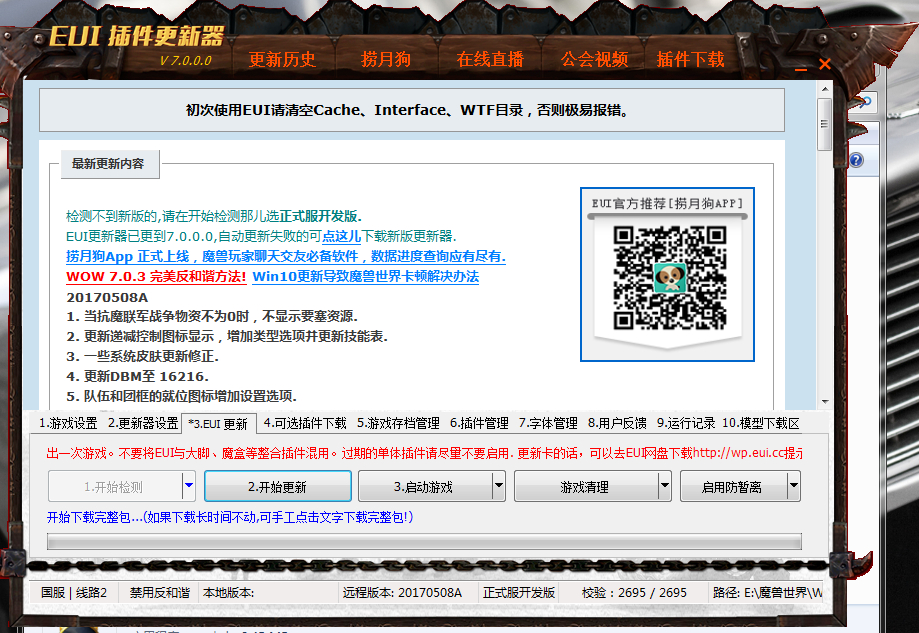Open 插件下载 in the top bar
The height and width of the screenshot is (633, 919).
(x=690, y=59)
